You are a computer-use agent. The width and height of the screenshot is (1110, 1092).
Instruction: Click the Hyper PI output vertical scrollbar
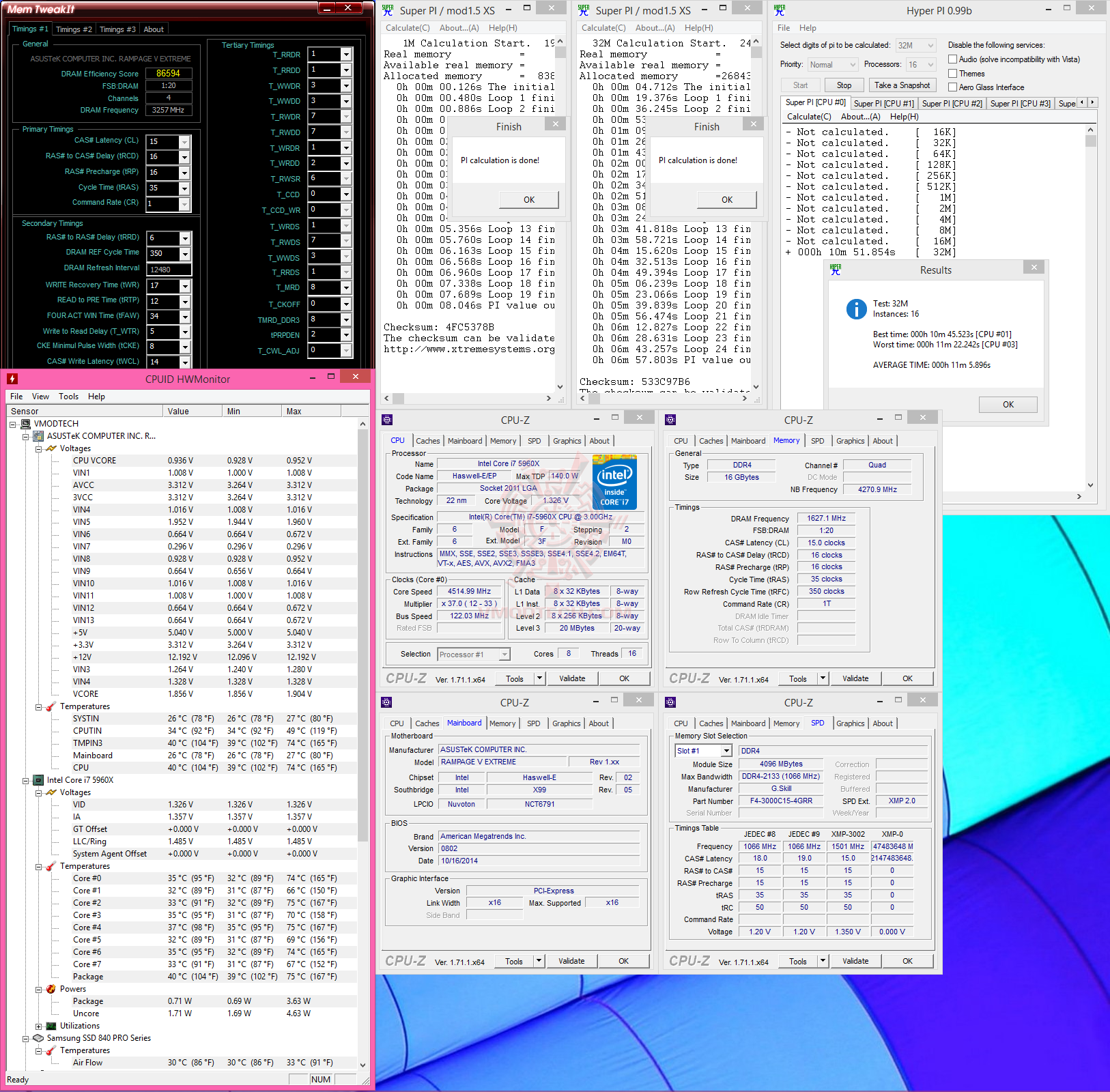click(x=1090, y=307)
